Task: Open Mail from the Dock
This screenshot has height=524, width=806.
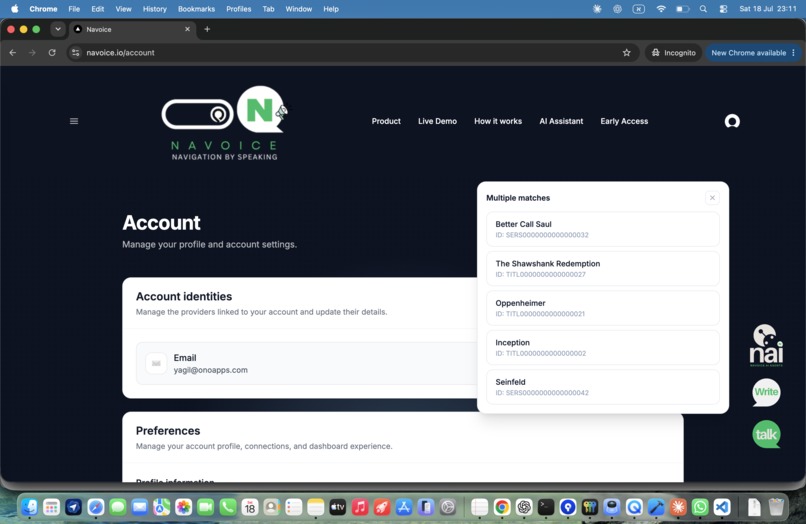Action: pos(140,508)
